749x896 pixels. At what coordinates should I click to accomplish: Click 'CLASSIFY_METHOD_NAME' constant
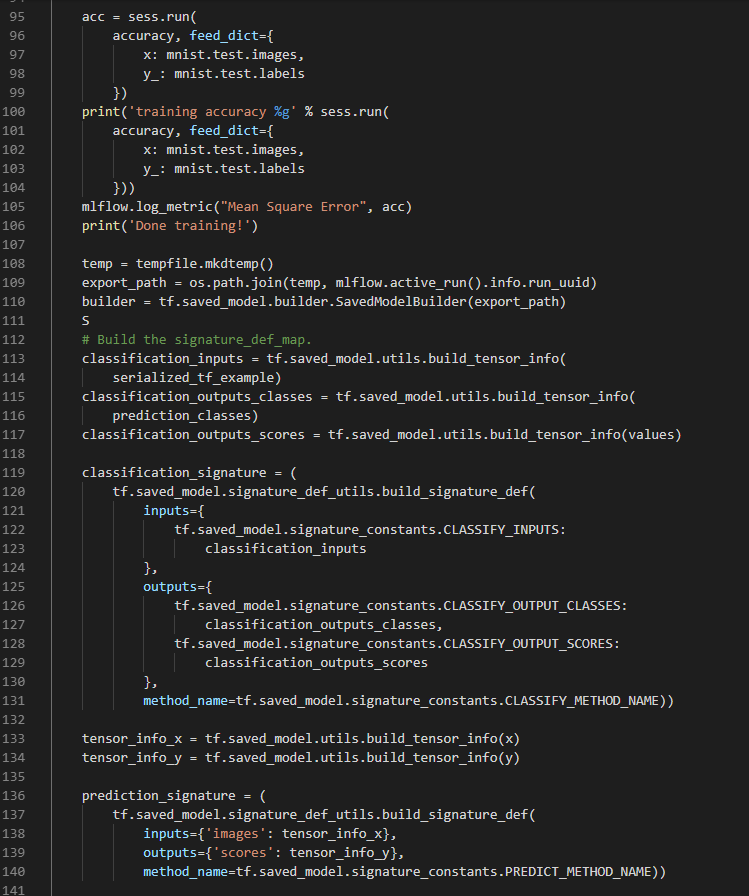[582, 701]
